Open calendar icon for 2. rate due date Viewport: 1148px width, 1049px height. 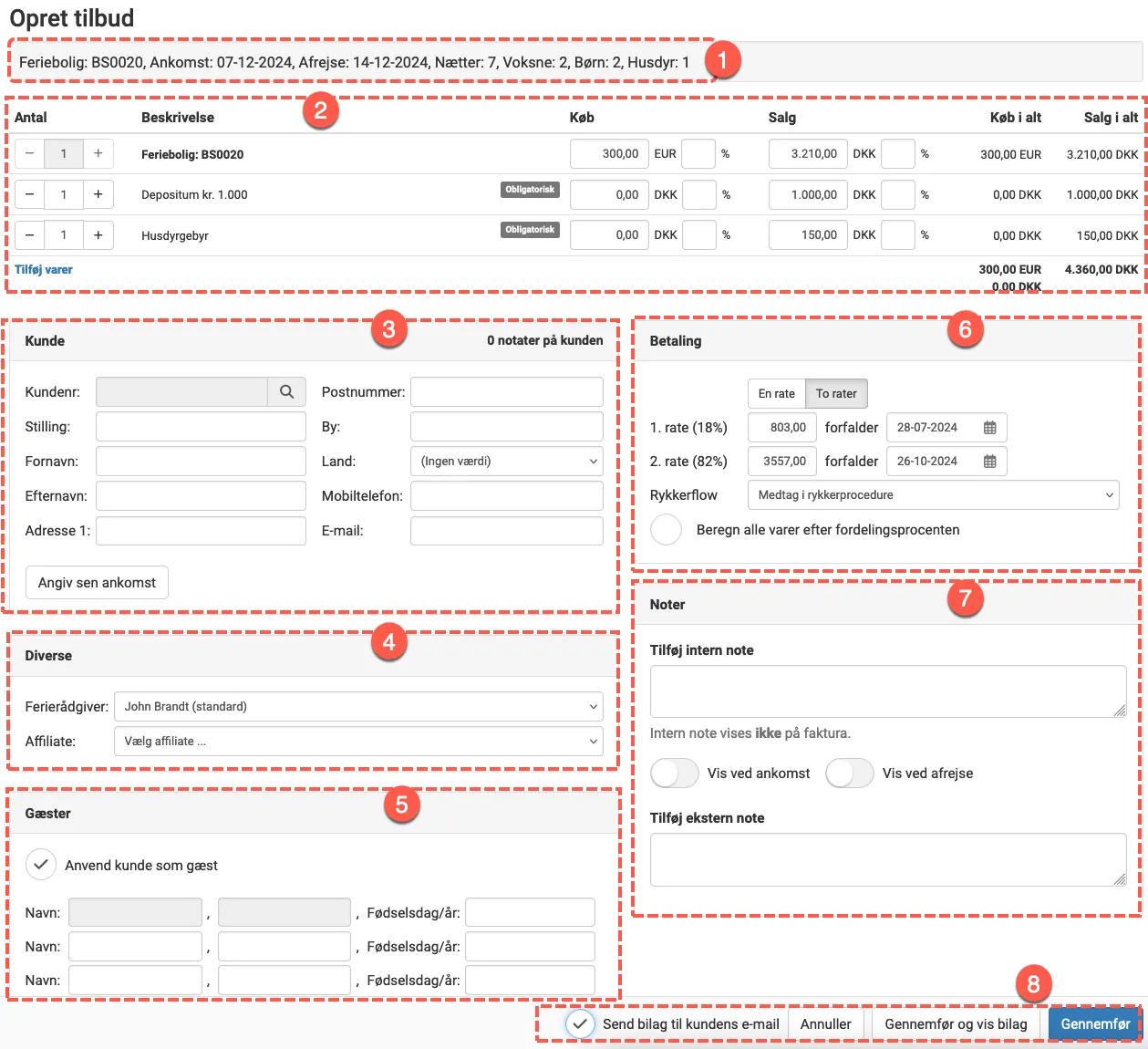click(x=989, y=462)
